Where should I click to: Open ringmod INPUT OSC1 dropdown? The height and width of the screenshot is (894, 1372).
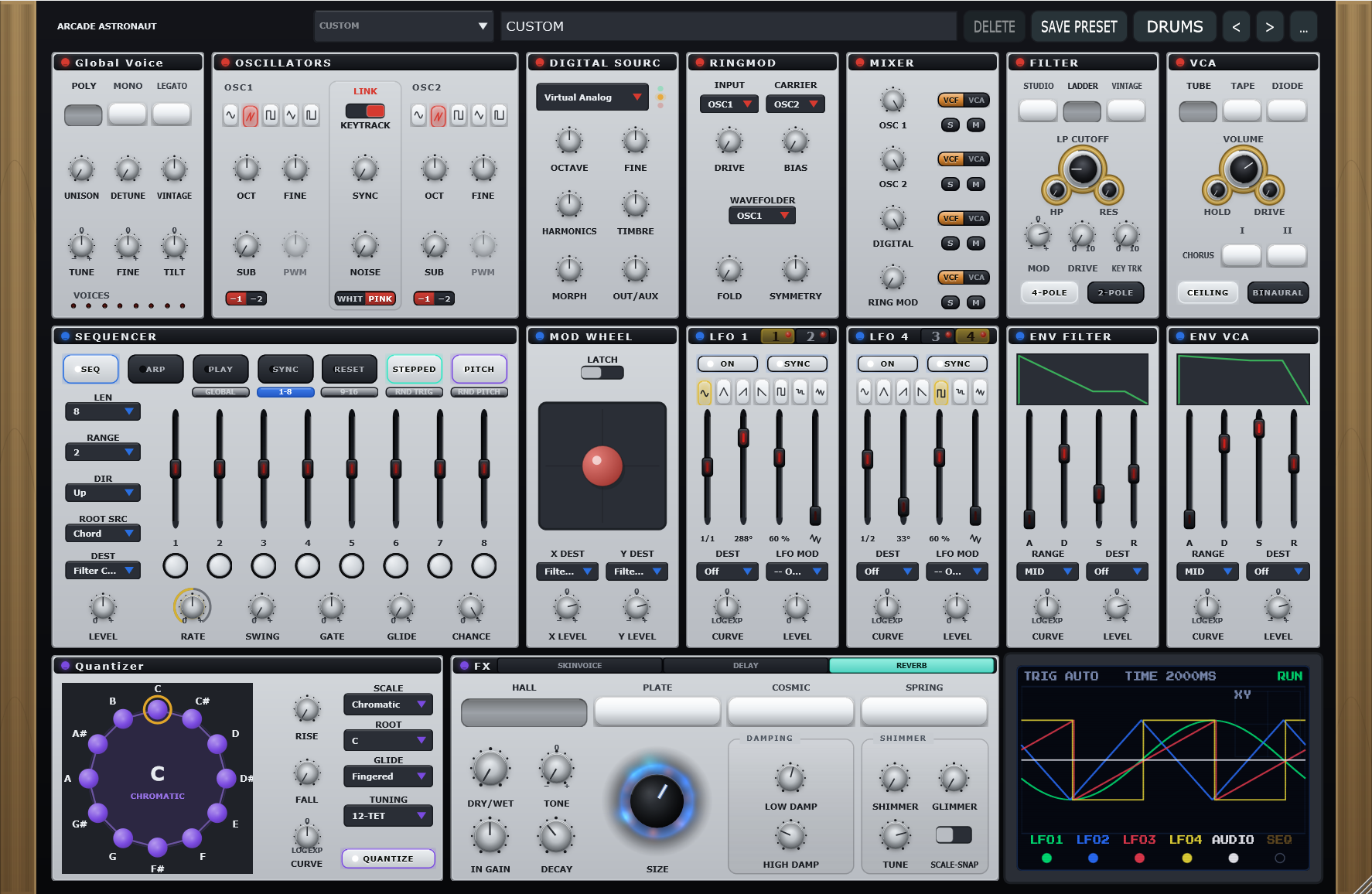click(729, 104)
